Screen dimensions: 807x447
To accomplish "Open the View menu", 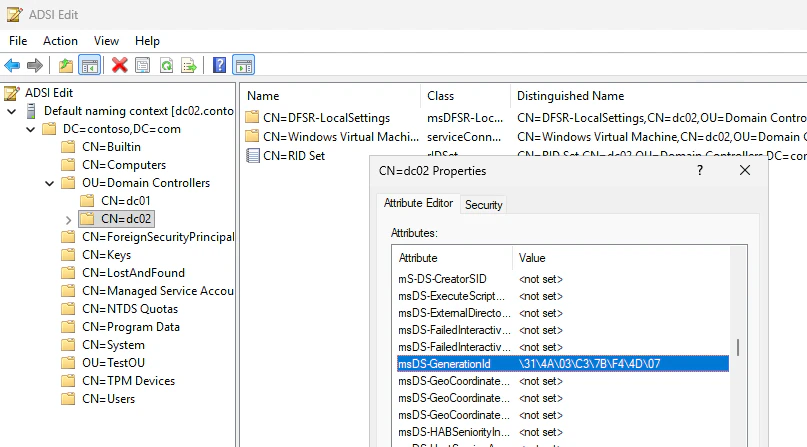I will [106, 41].
